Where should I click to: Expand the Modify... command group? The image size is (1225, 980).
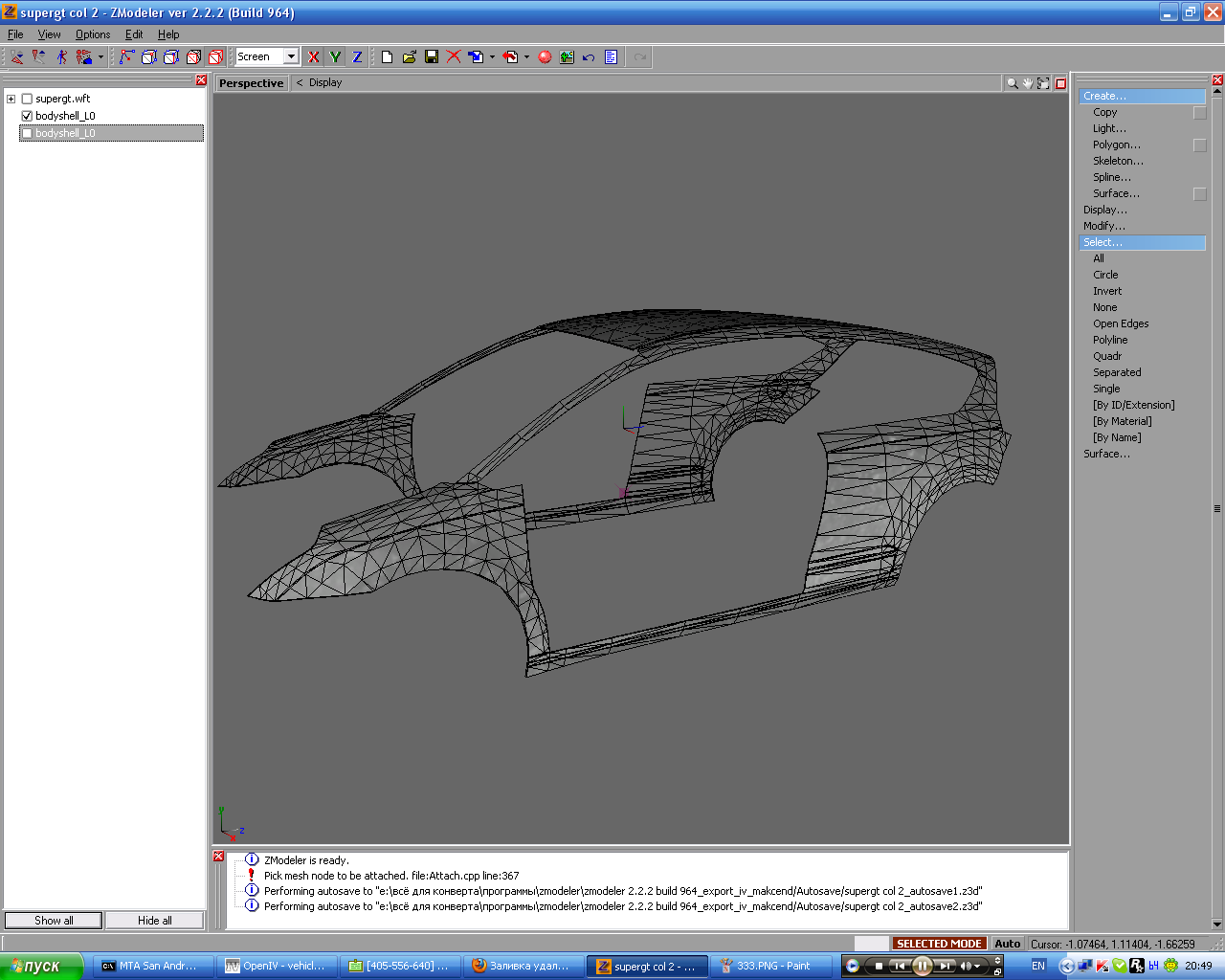(1104, 226)
